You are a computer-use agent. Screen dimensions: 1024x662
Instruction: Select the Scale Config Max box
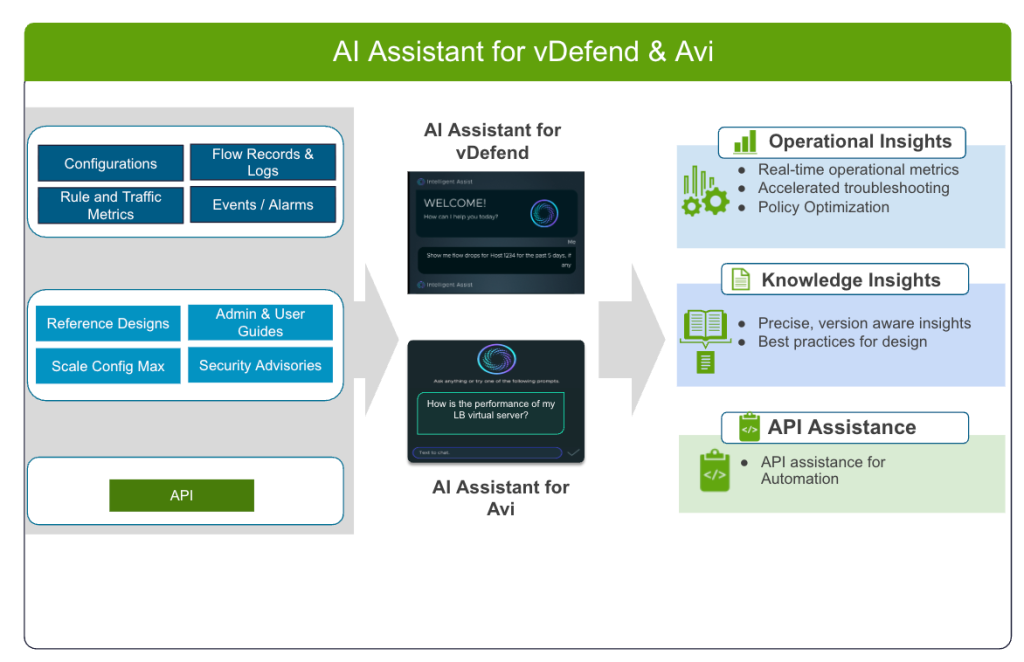(108, 366)
